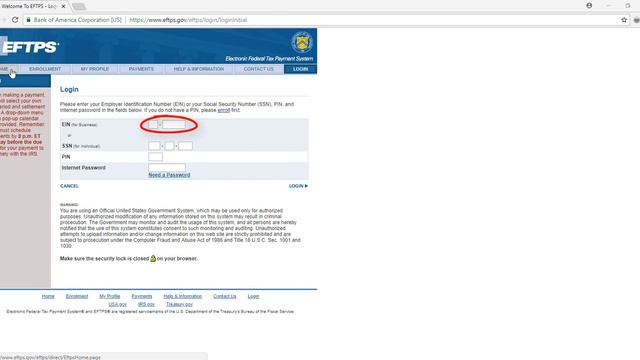Viewport: 640px width, 360px height.
Task: Visit the IRS.gov footer link
Action: click(146, 304)
